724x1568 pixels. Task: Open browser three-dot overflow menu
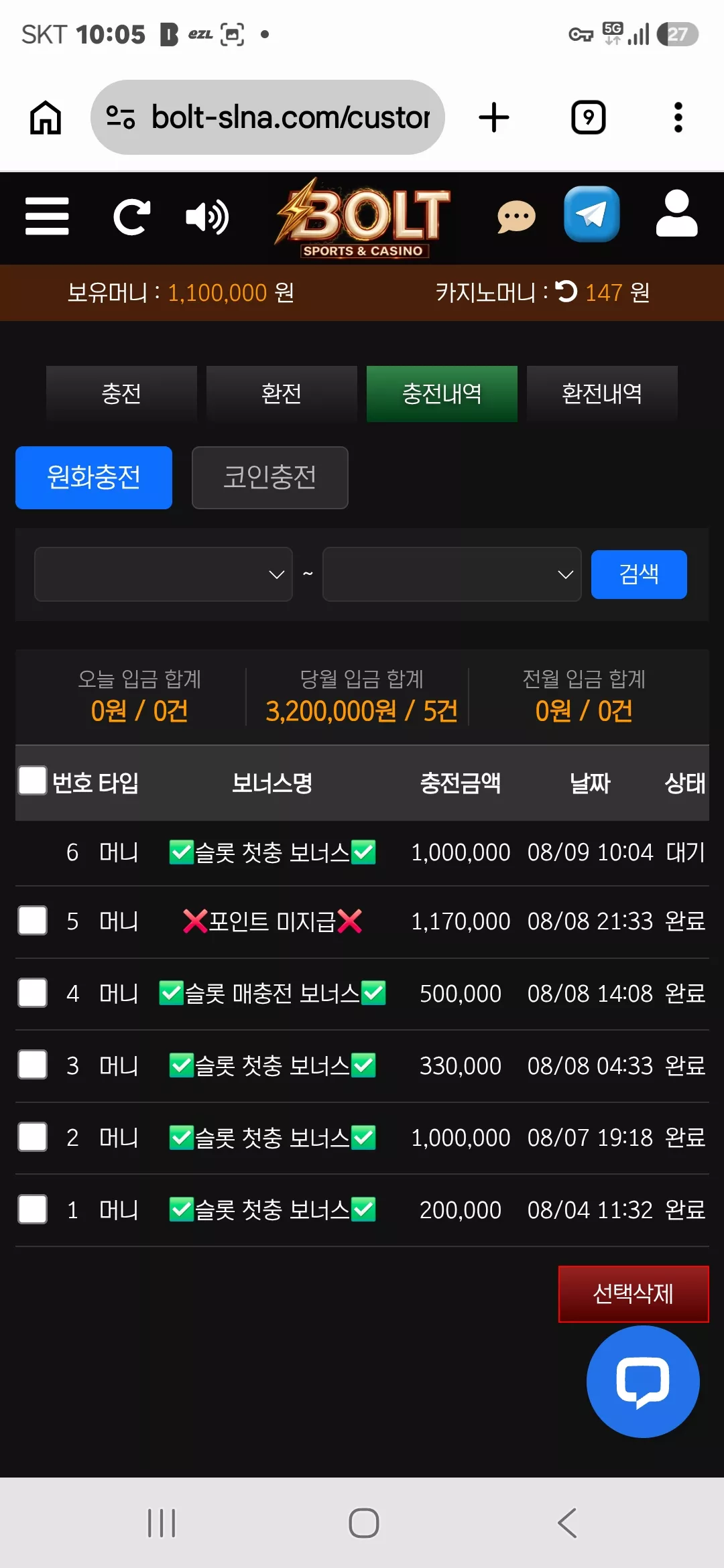point(678,117)
